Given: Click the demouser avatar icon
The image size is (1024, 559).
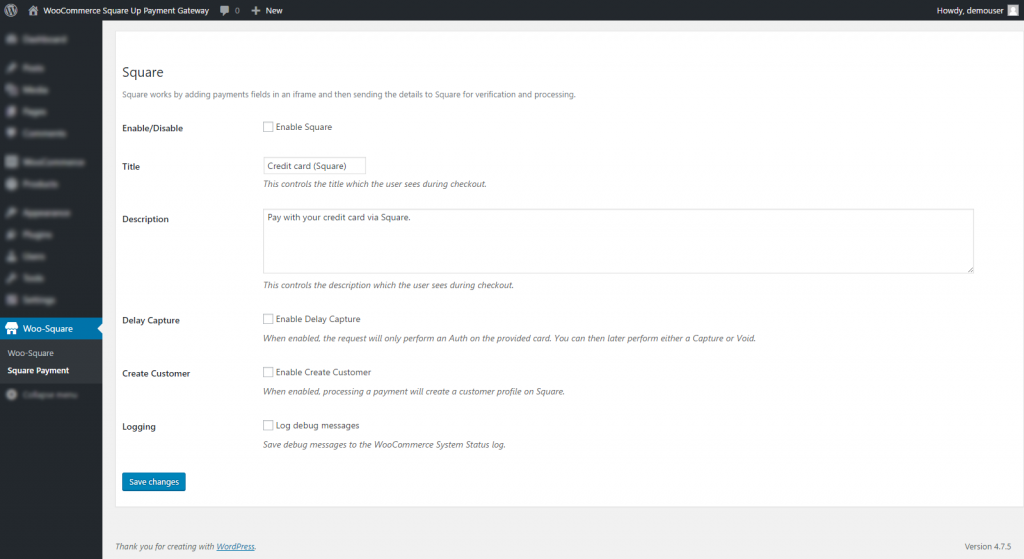Looking at the screenshot, I should point(1012,10).
